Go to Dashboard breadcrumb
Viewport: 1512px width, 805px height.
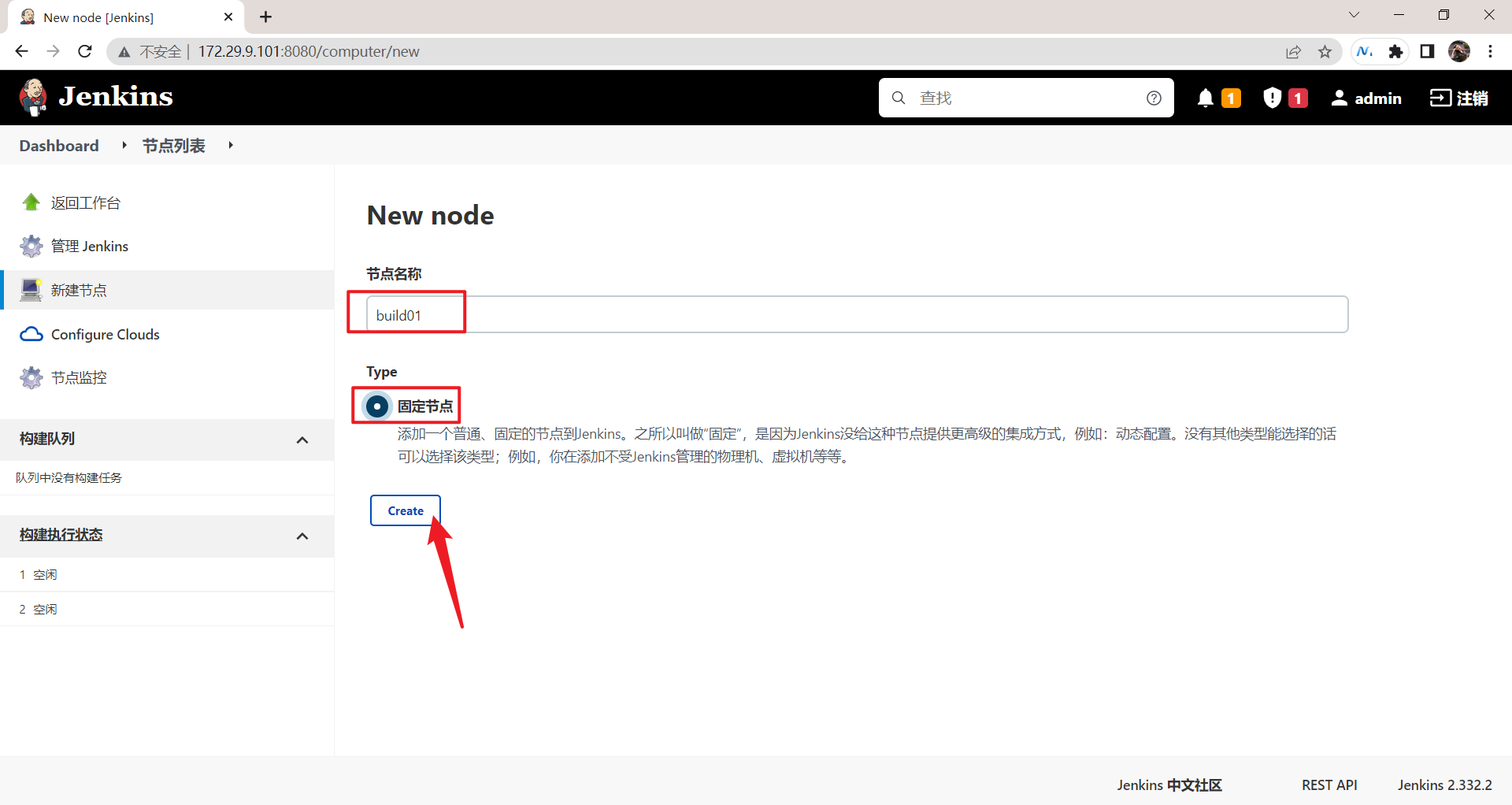coord(59,146)
